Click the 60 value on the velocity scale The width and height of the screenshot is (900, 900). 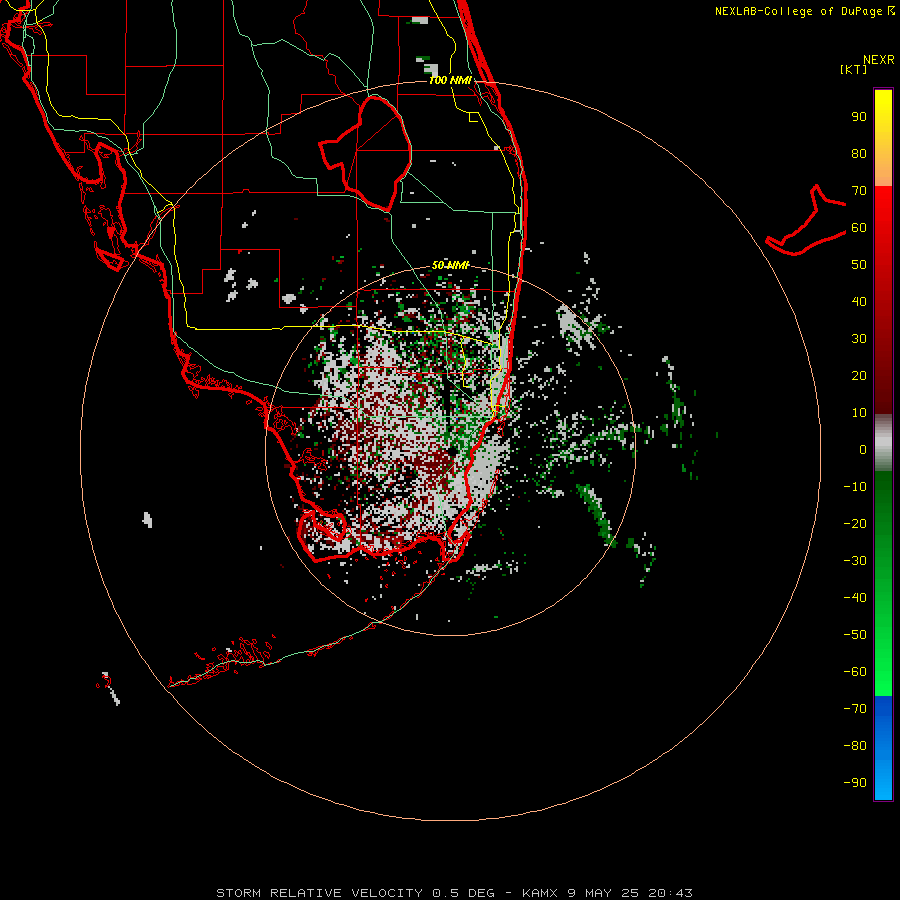(x=859, y=228)
